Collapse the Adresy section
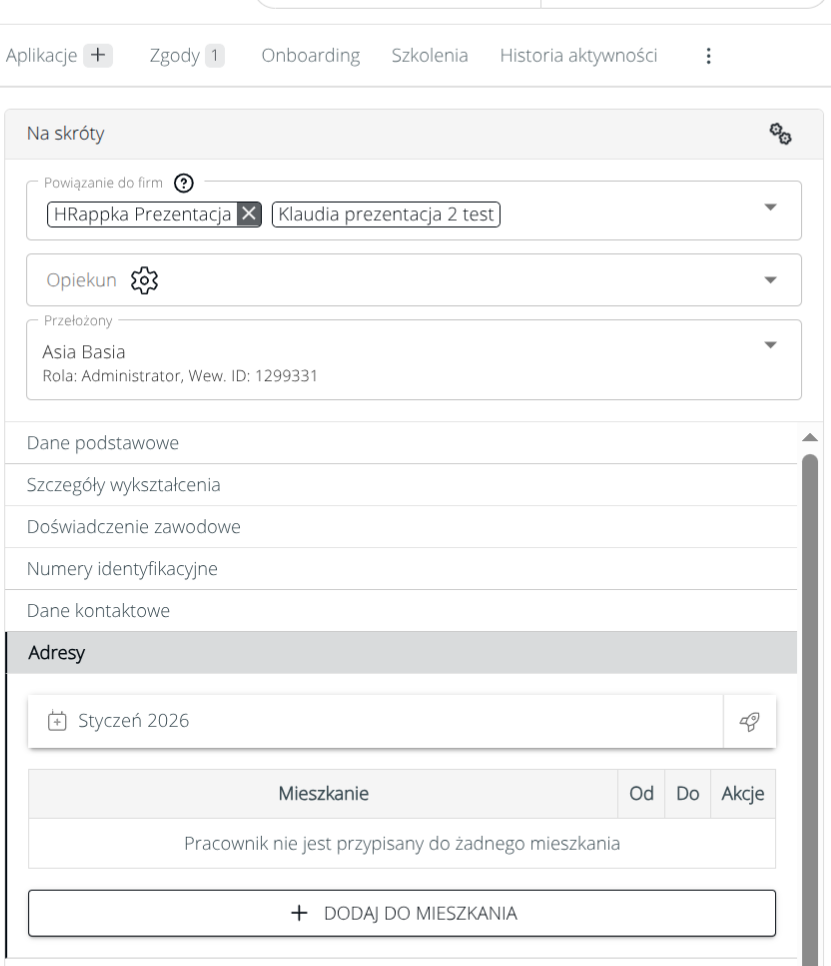 (400, 653)
